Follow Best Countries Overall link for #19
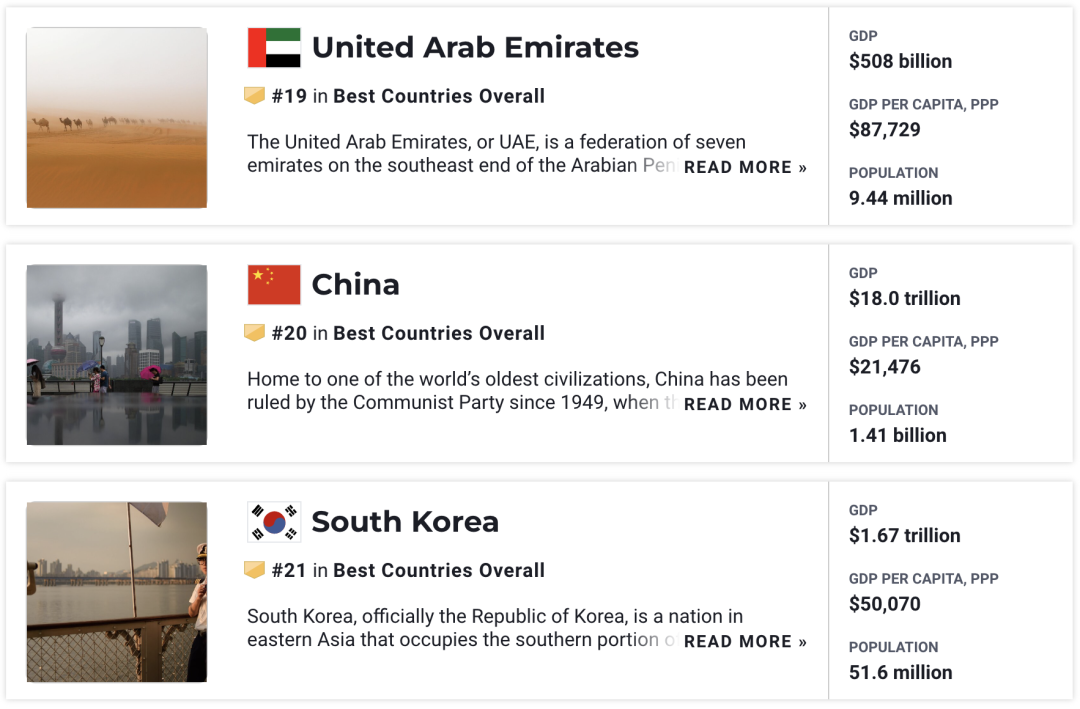This screenshot has height=709, width=1080. click(x=439, y=96)
